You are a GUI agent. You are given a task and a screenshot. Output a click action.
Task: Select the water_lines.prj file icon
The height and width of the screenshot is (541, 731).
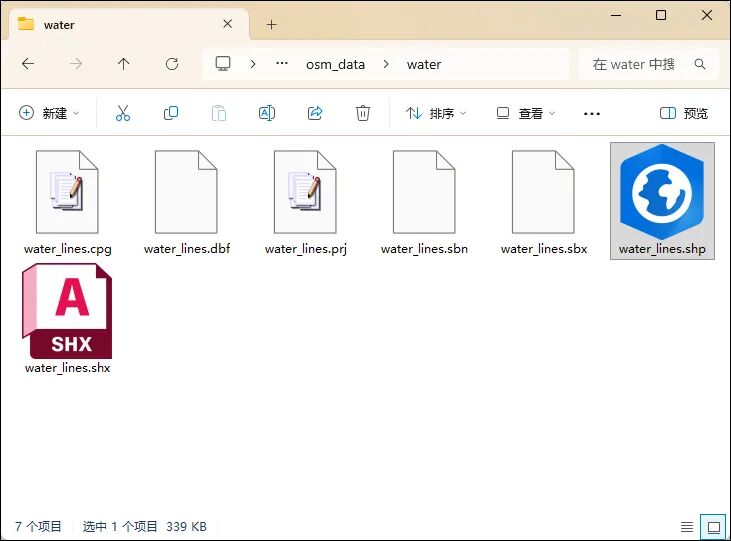point(305,192)
